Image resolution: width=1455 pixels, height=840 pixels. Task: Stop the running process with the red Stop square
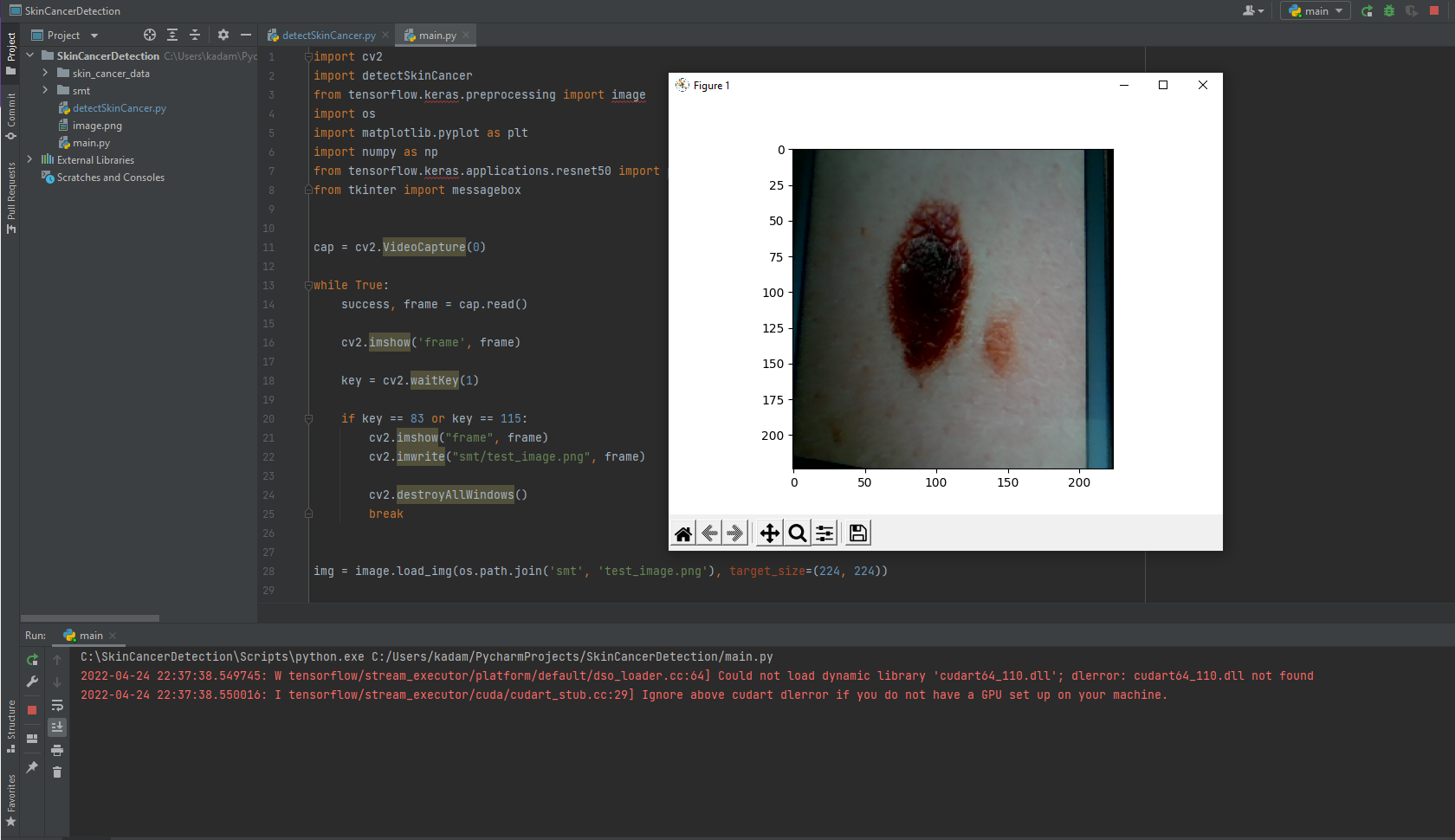pos(1434,10)
